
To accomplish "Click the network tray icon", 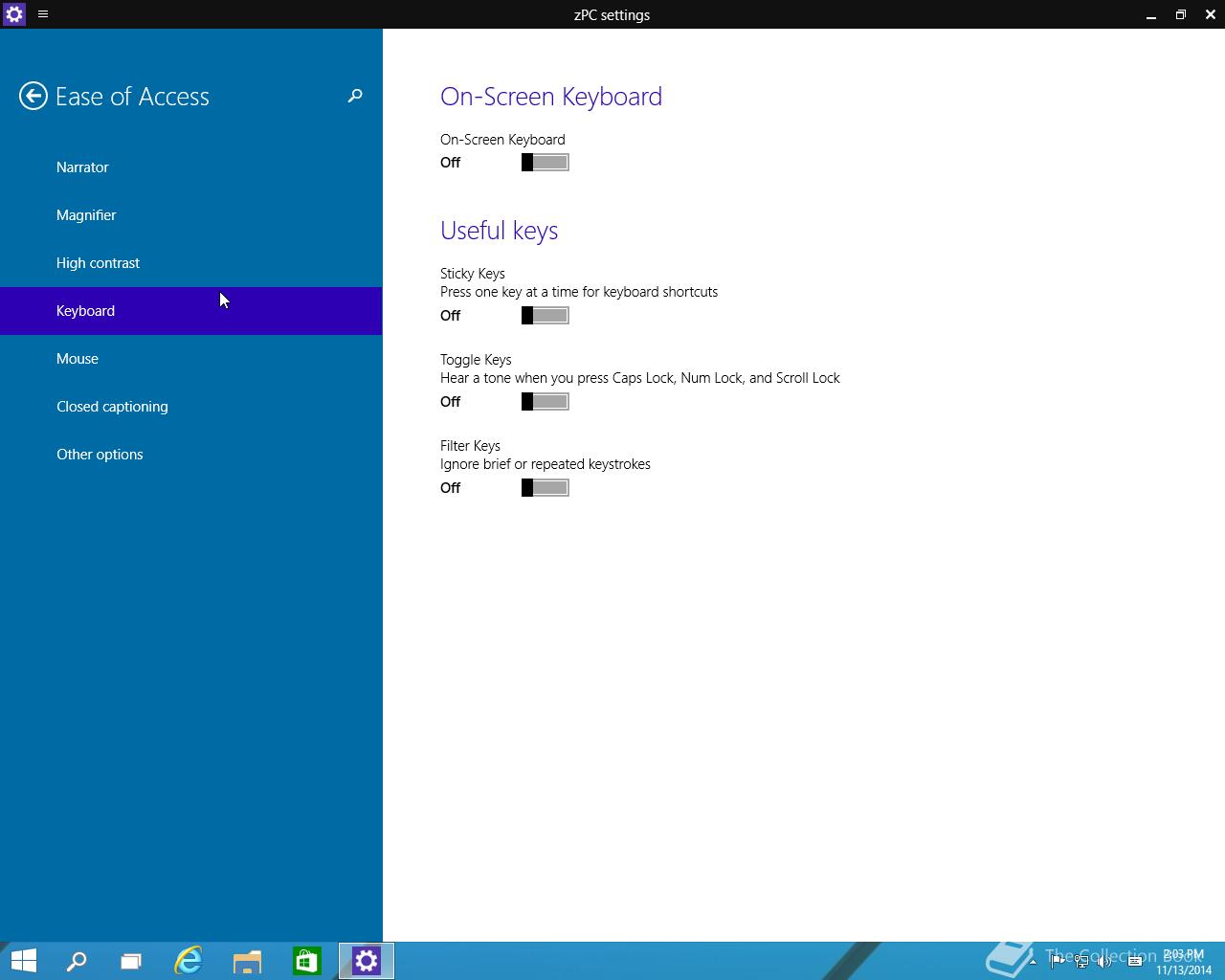I will click(x=1081, y=962).
